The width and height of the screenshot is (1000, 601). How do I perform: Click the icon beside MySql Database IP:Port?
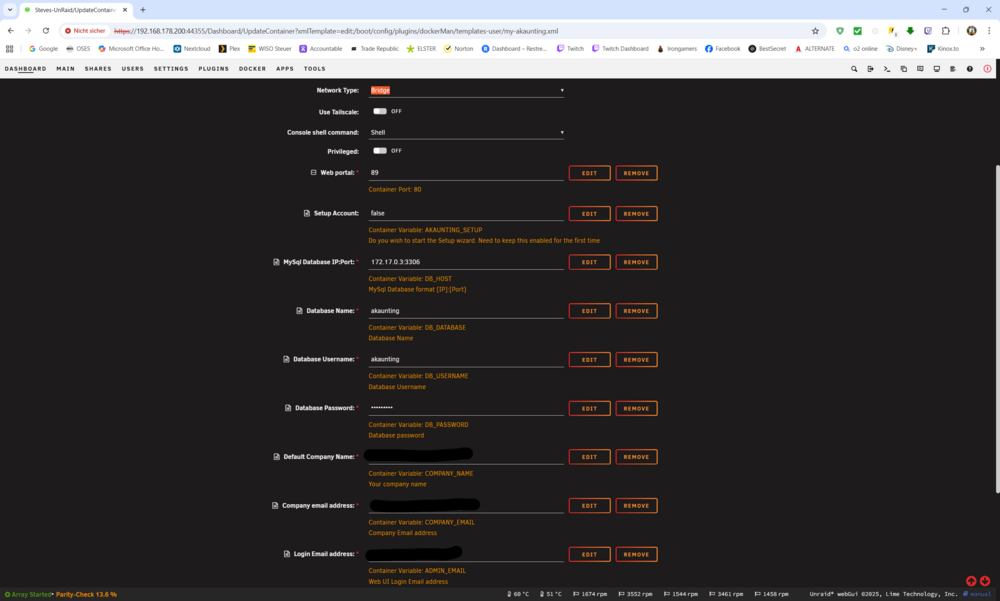(276, 262)
